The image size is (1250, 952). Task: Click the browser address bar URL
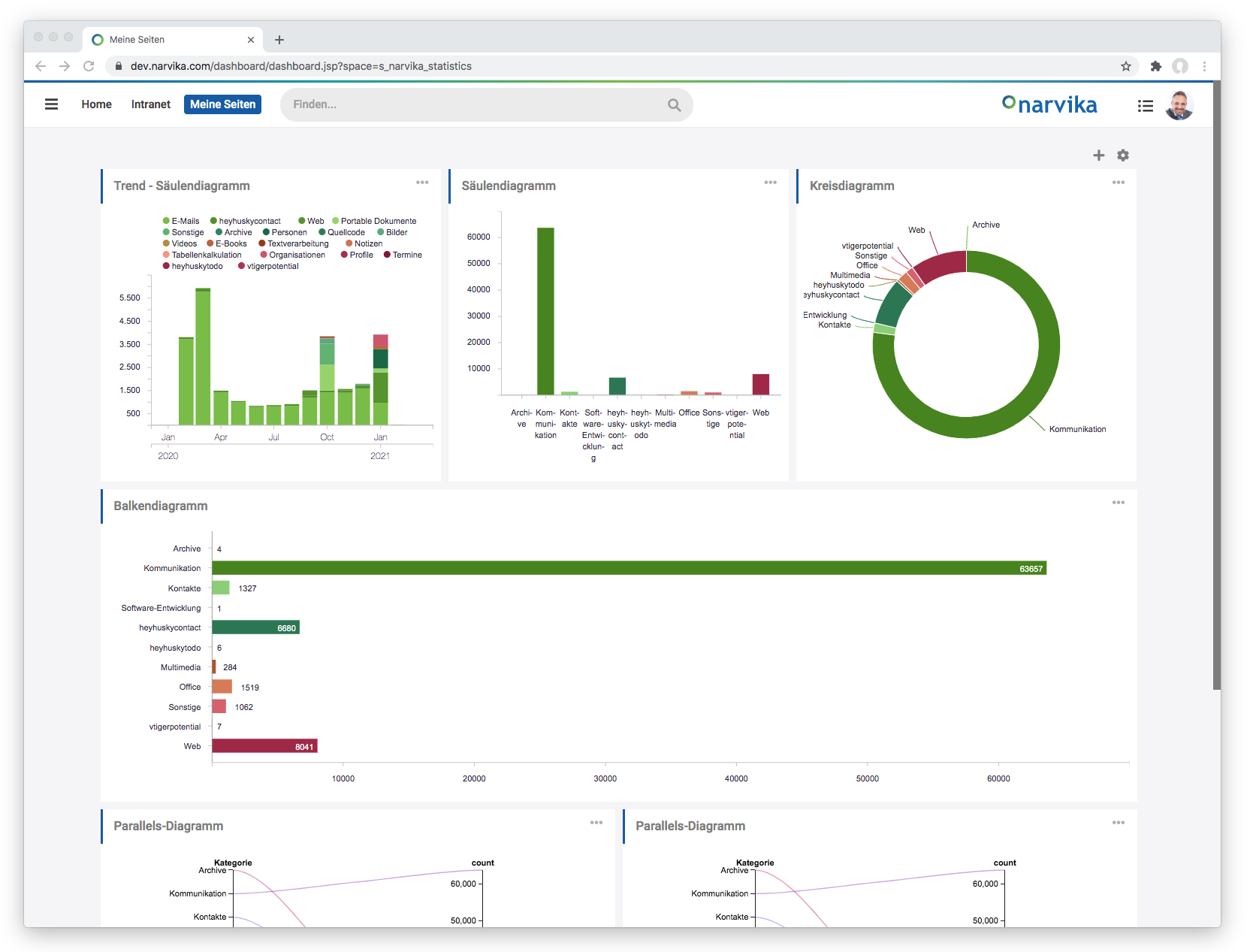coord(301,66)
